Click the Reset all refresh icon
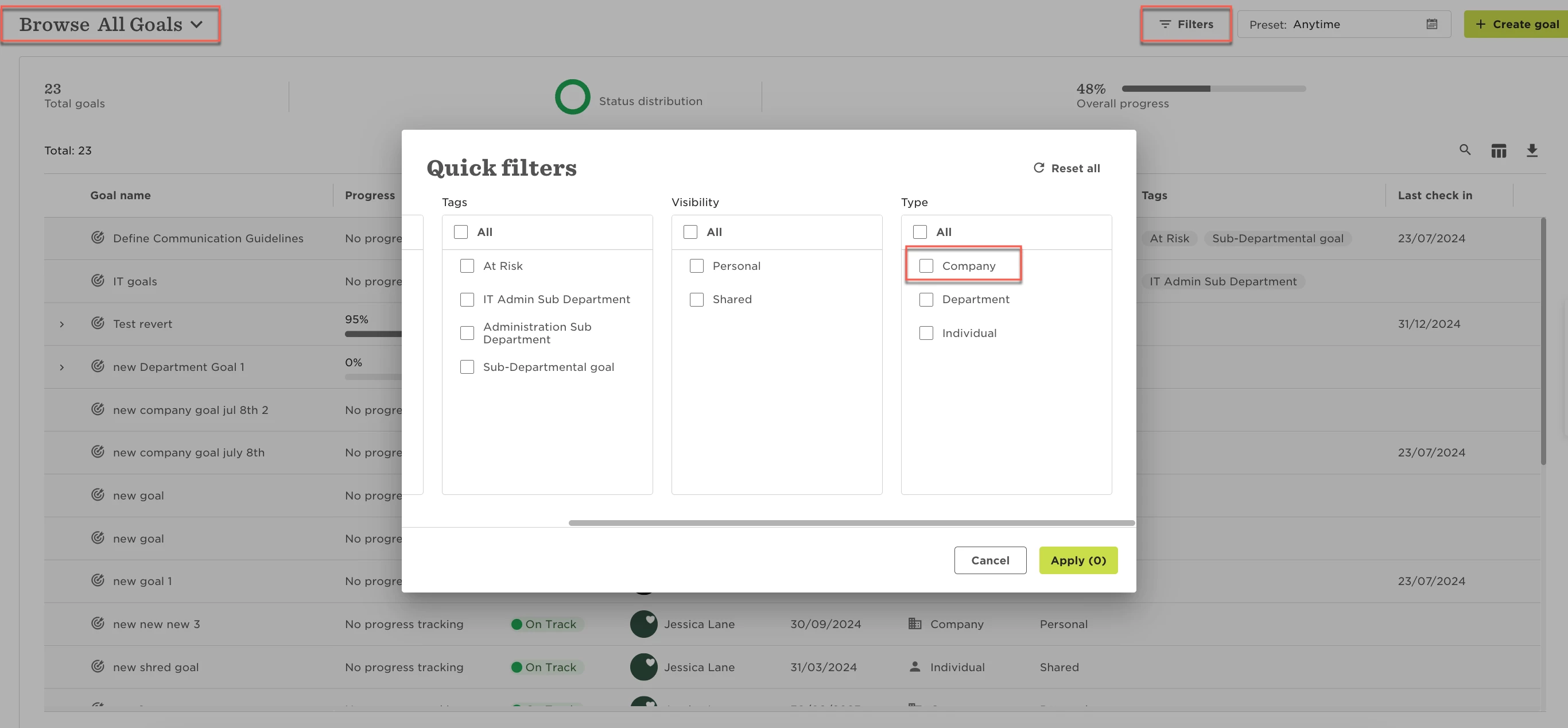This screenshot has width=1568, height=728. pyautogui.click(x=1038, y=168)
